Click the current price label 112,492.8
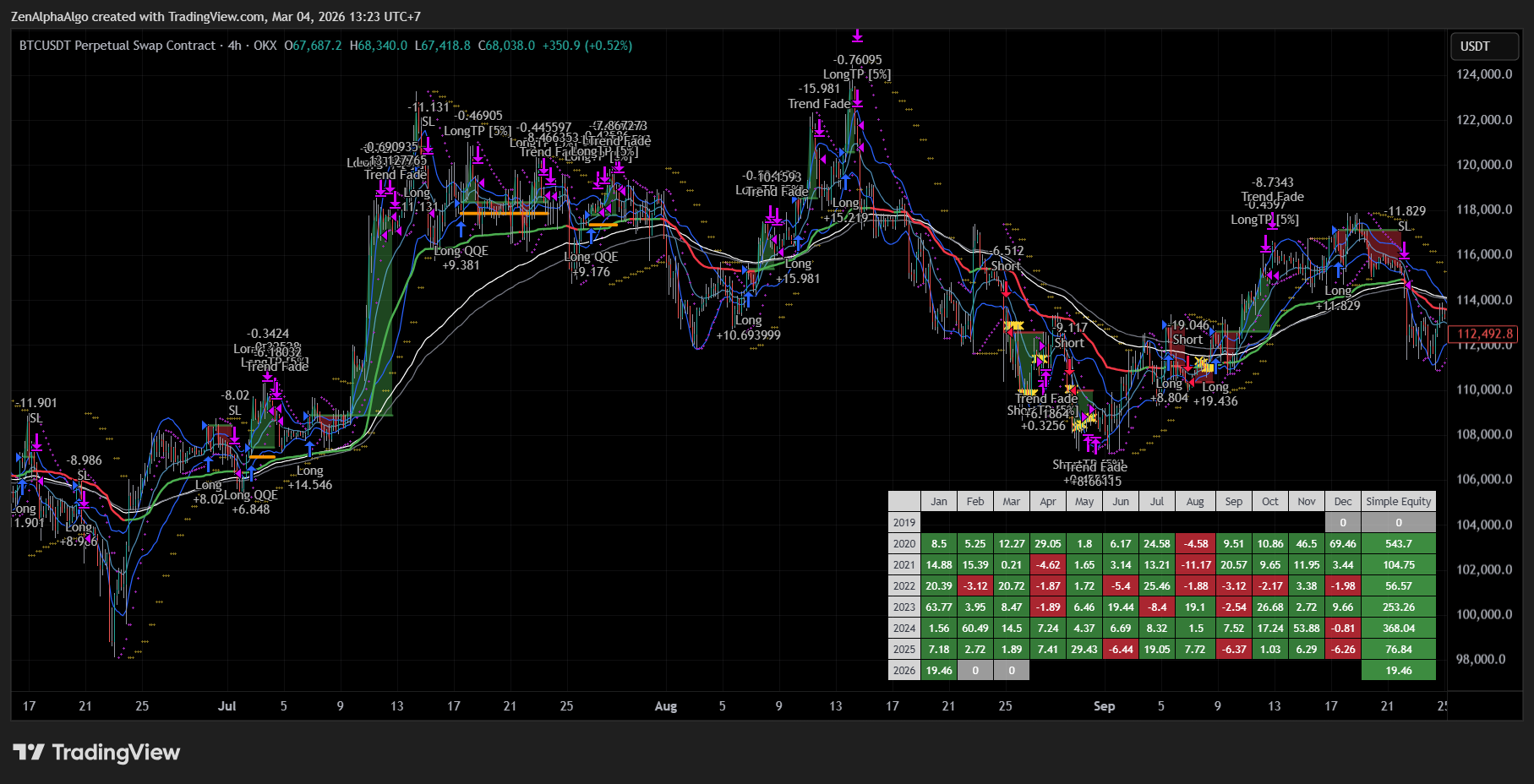 pyautogui.click(x=1484, y=334)
